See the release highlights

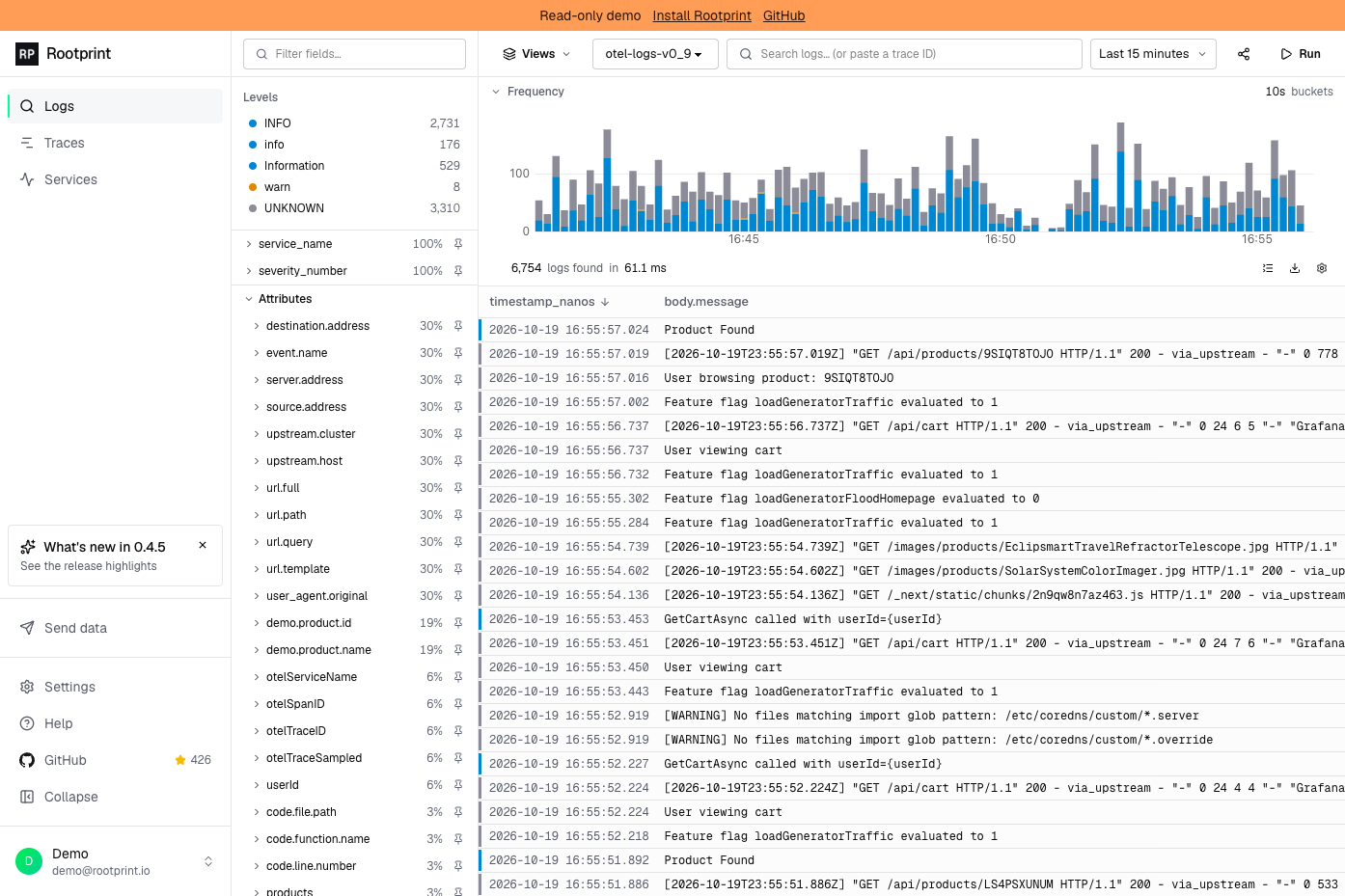88,566
